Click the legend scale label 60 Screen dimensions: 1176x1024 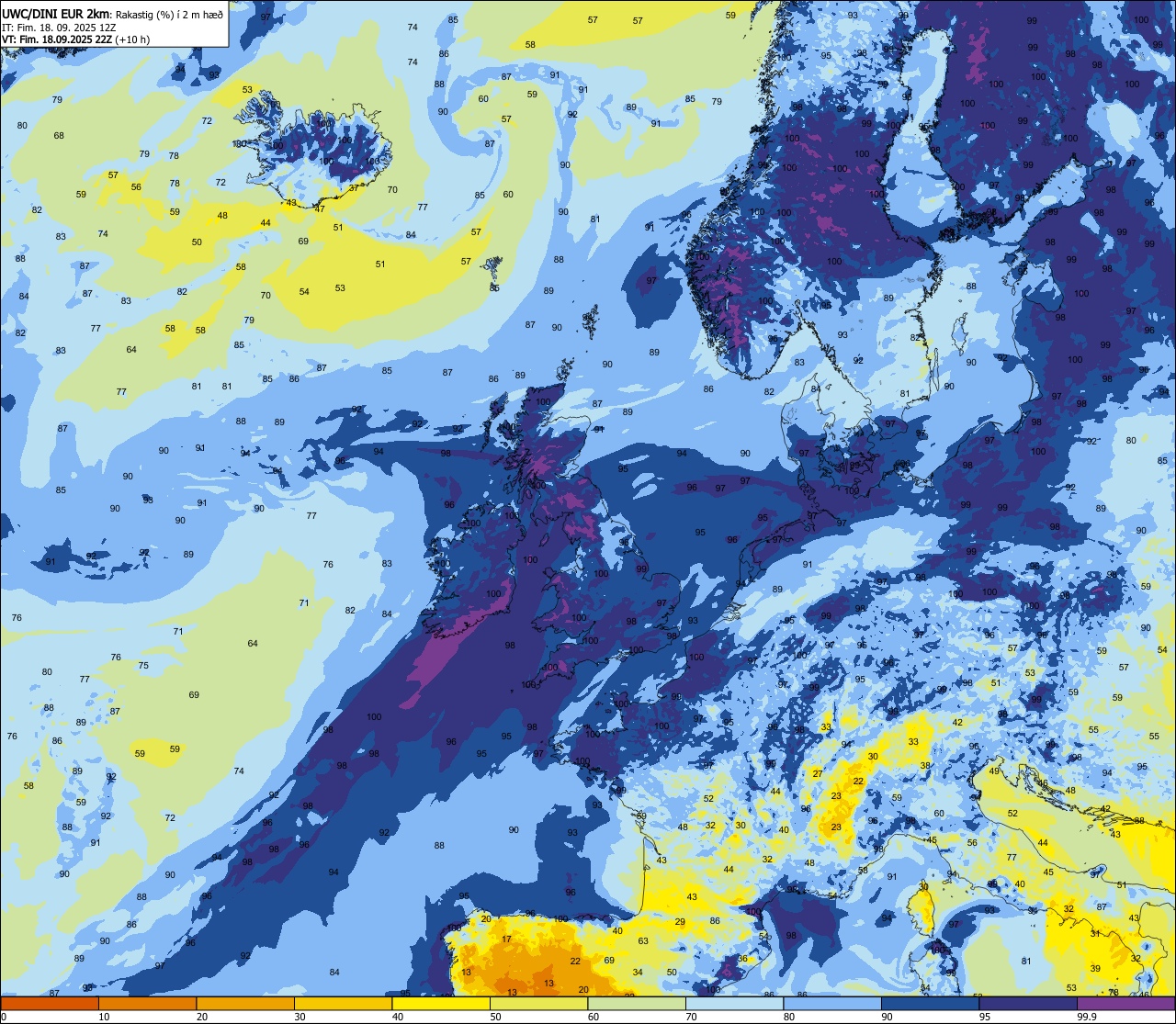[x=594, y=1017]
